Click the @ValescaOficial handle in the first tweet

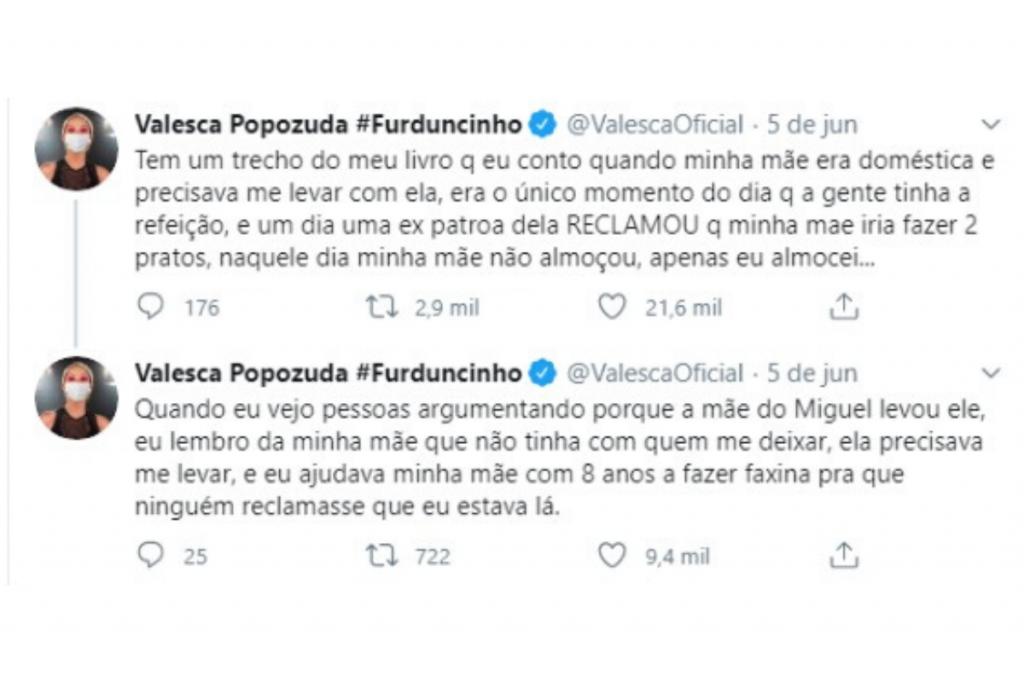(x=655, y=125)
